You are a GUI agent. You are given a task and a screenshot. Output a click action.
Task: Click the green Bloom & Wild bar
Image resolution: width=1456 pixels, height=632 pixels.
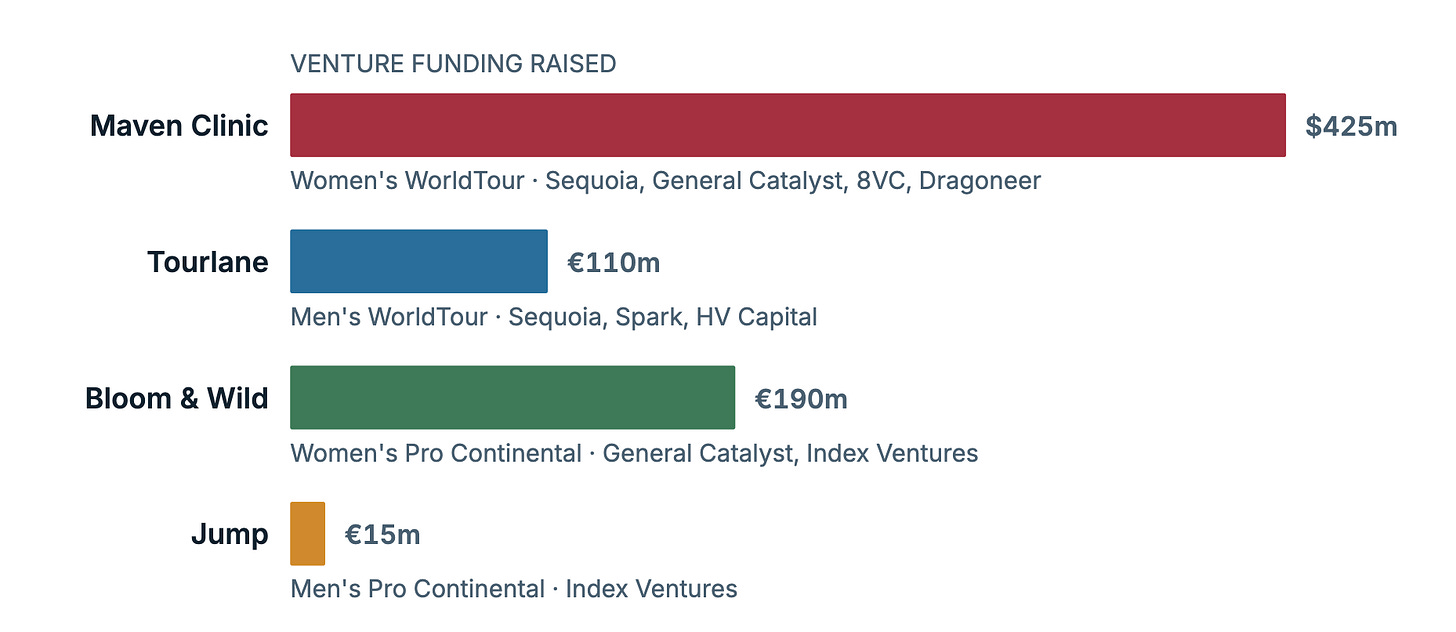512,397
